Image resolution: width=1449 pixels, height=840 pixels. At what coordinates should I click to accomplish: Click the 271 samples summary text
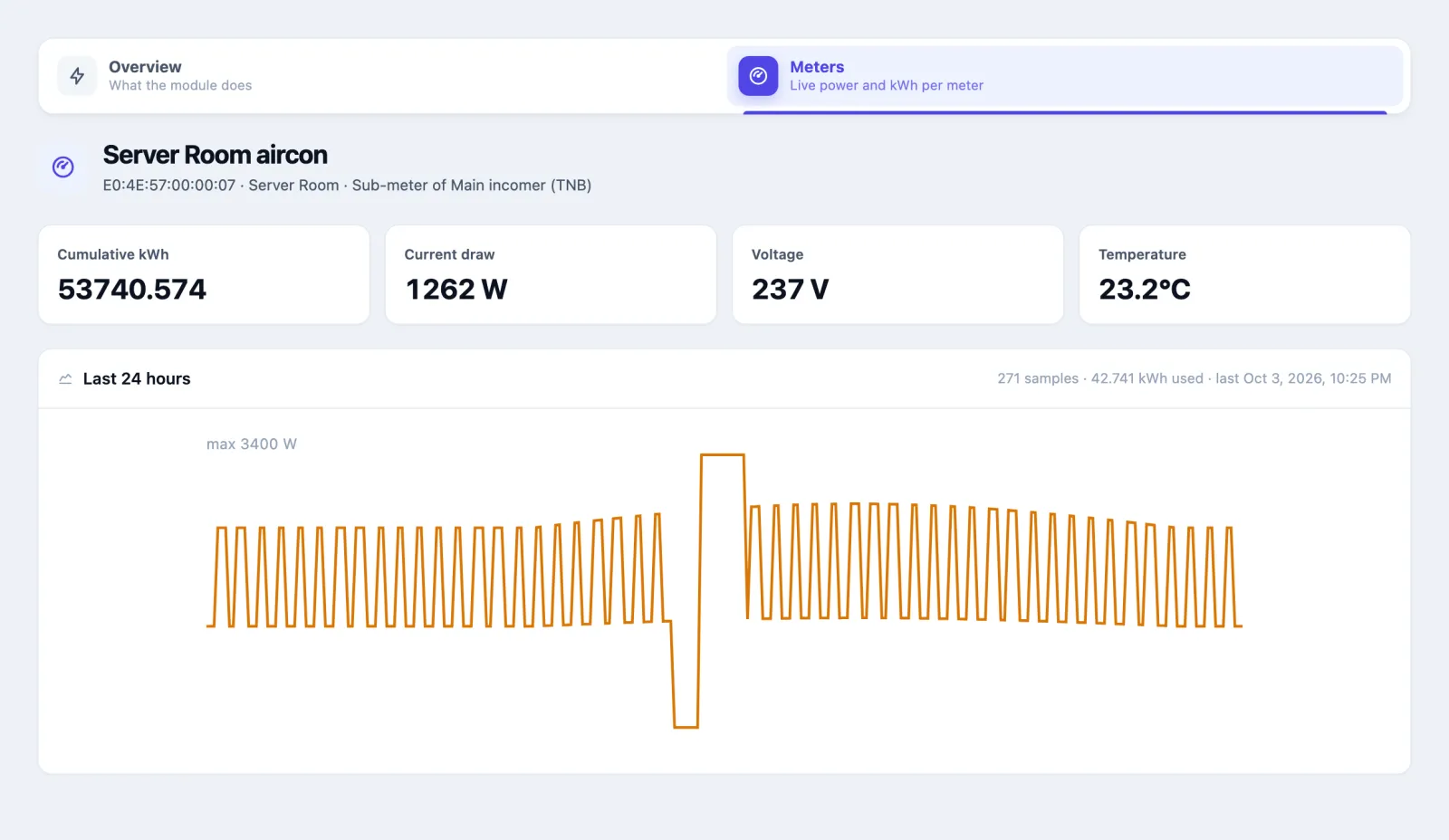coord(1195,378)
